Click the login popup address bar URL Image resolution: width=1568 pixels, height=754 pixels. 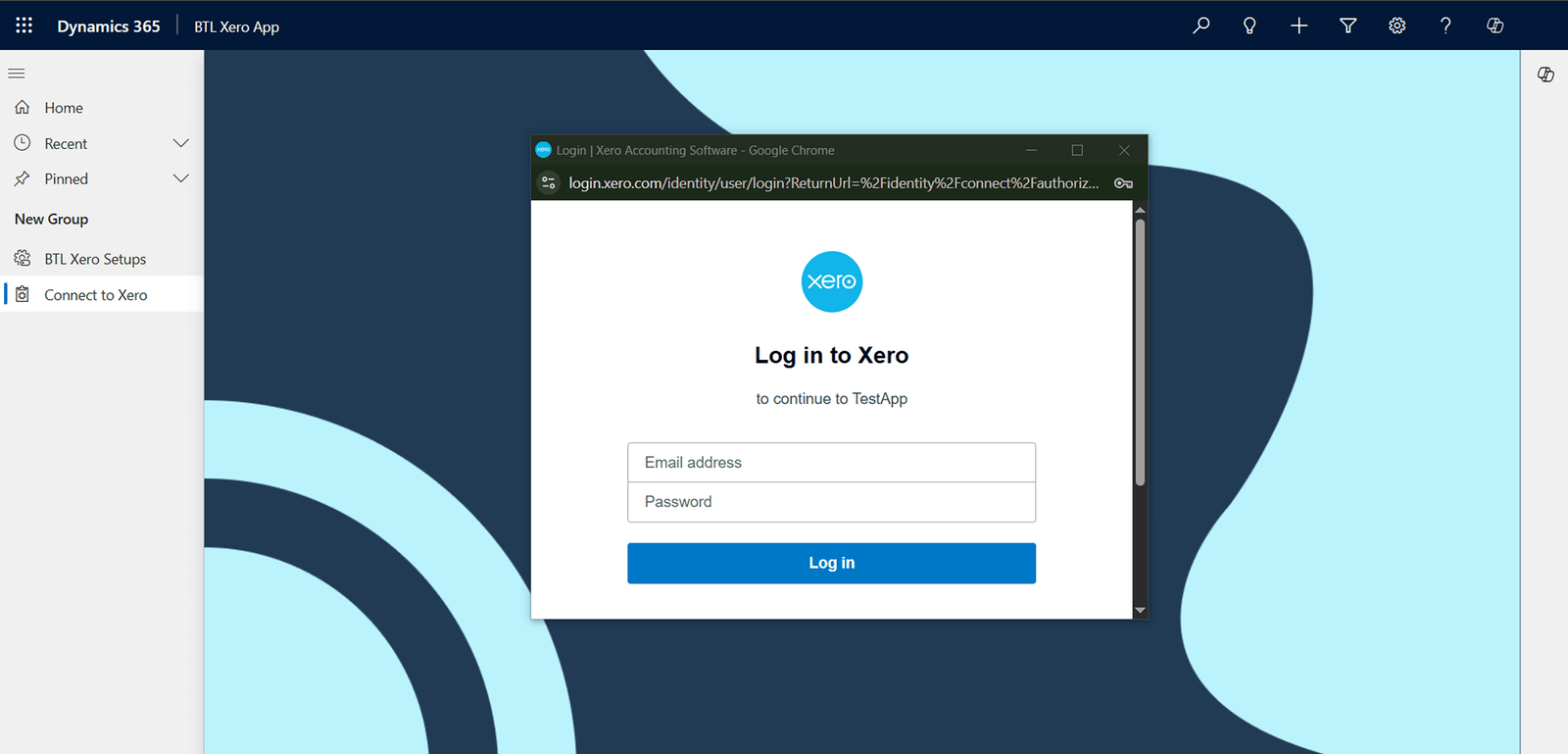[834, 183]
